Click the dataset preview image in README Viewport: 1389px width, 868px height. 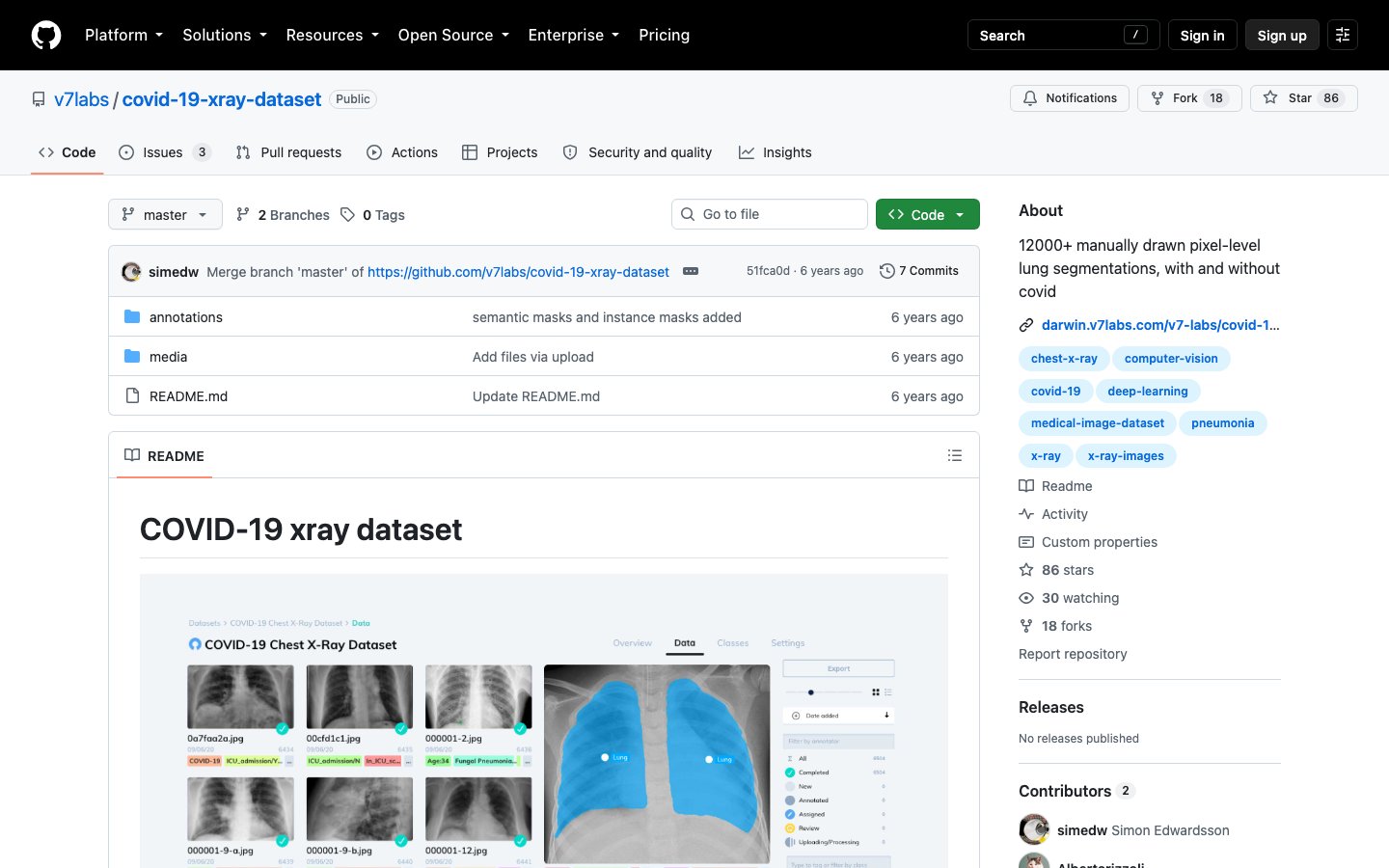pos(544,720)
